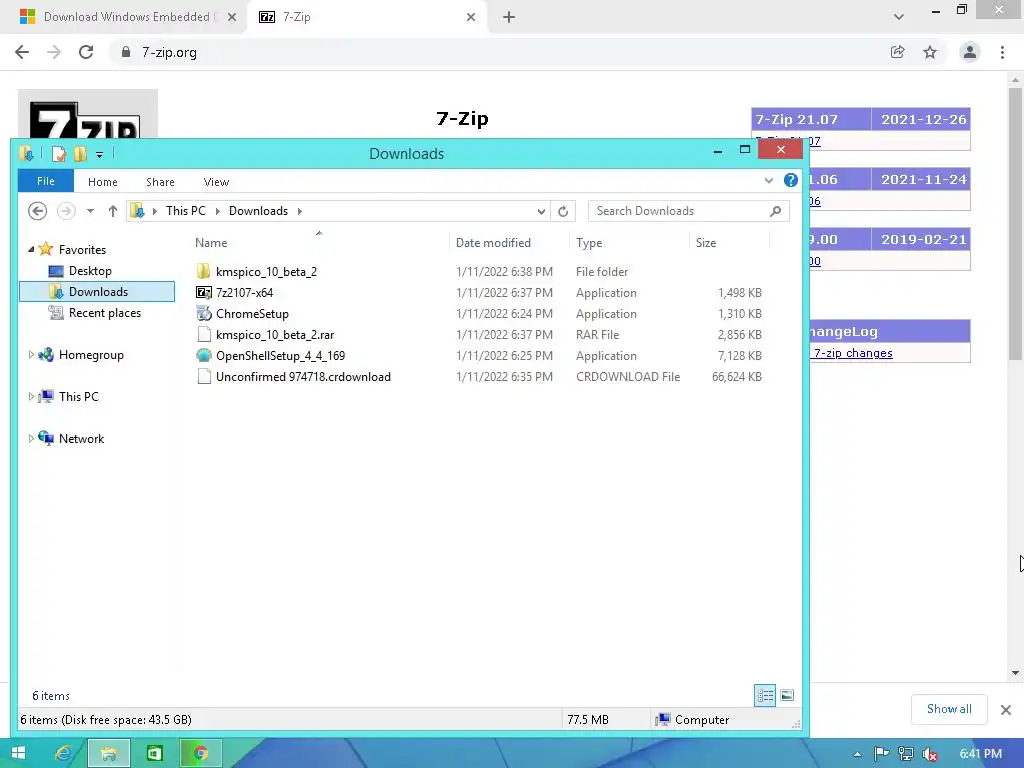Select Unconfirmed 974718.crdownload file icon
1024x768 pixels.
(x=204, y=376)
